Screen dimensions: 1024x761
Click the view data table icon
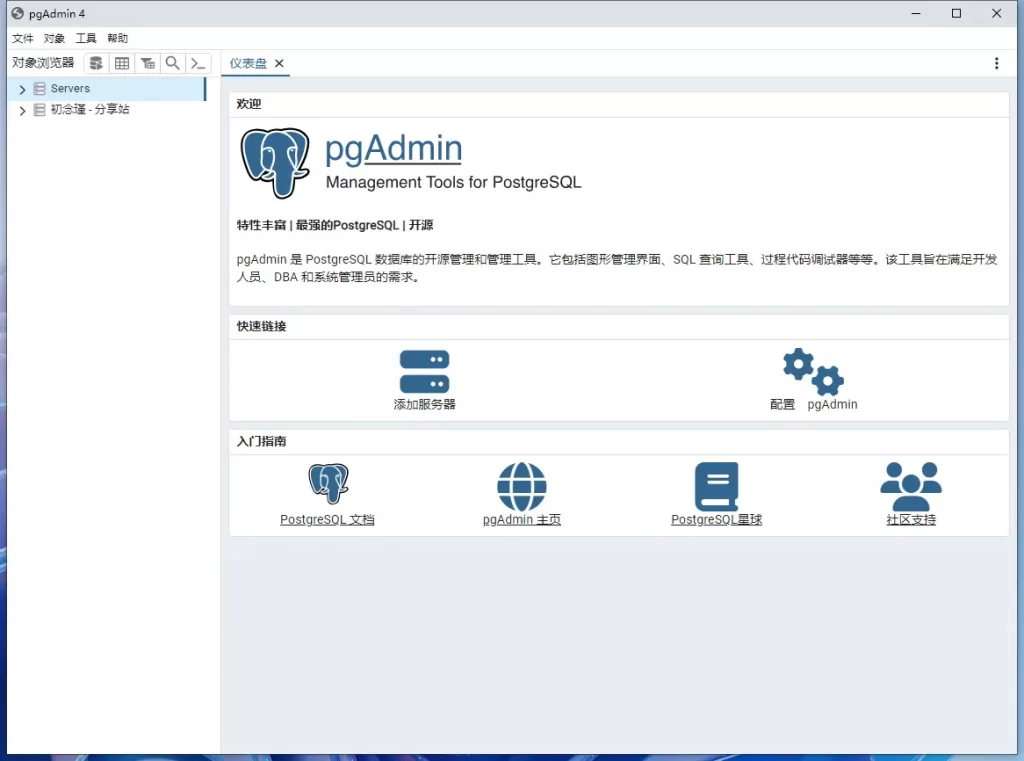[122, 63]
